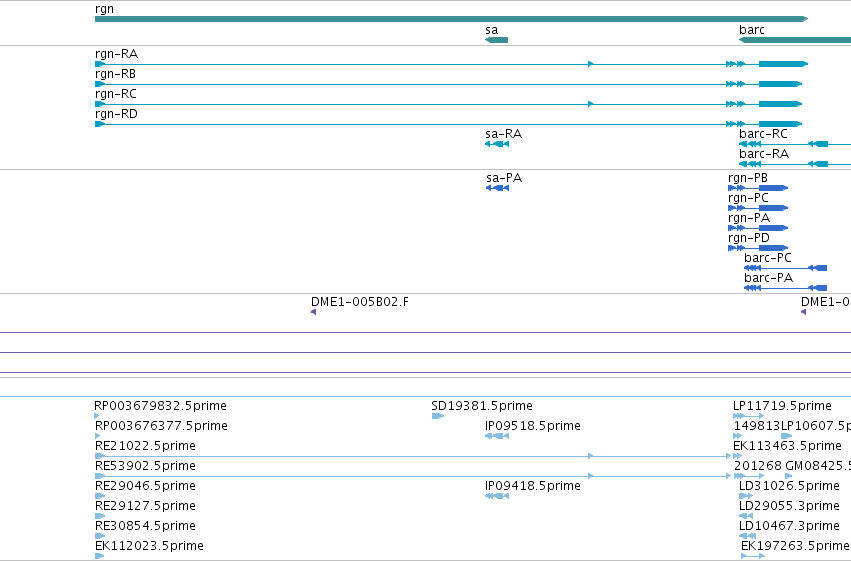The height and width of the screenshot is (561, 851).
Task: Select the rgn-RD transcript label
Action: click(116, 114)
